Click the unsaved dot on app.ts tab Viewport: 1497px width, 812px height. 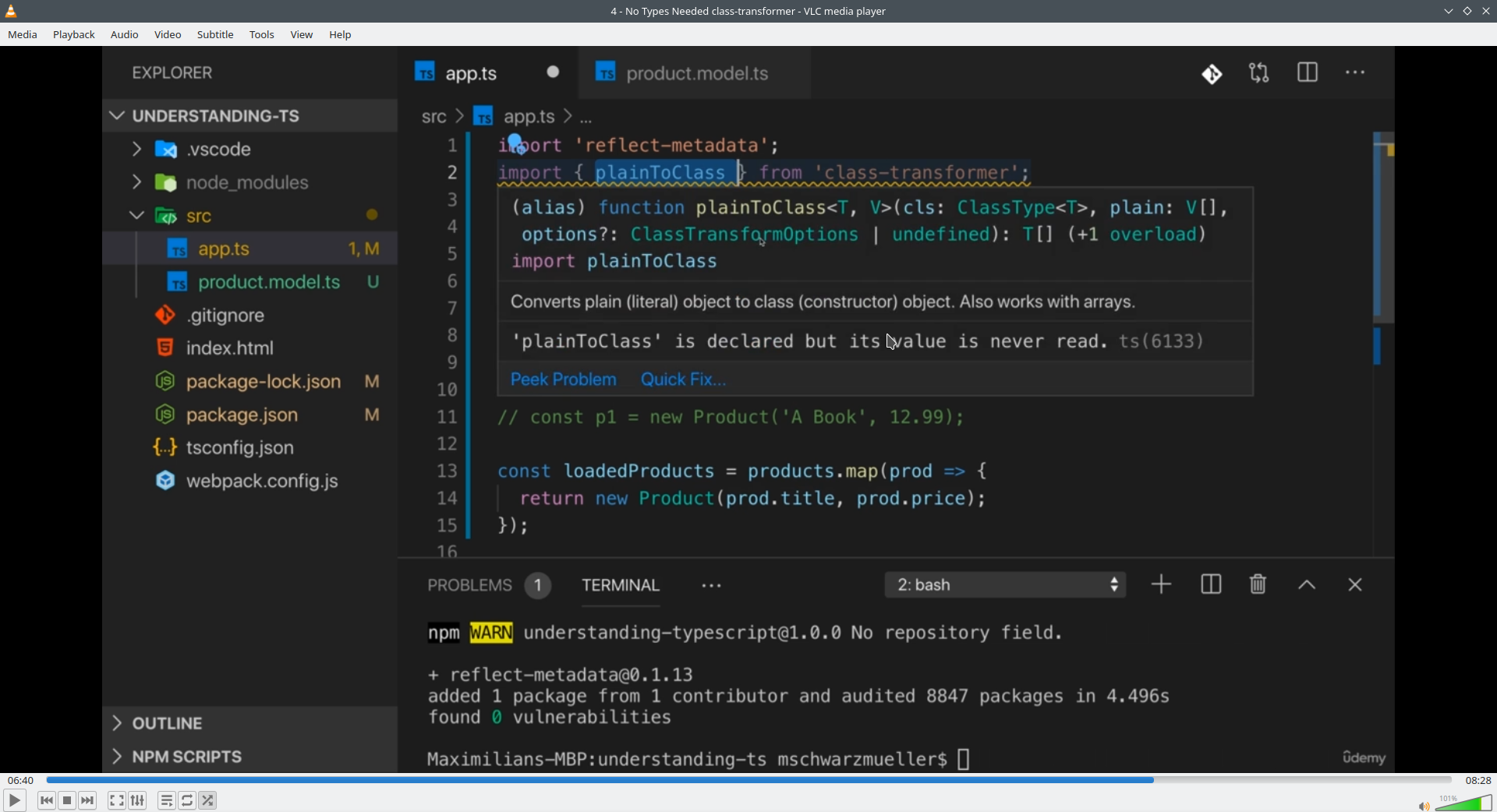[x=554, y=72]
